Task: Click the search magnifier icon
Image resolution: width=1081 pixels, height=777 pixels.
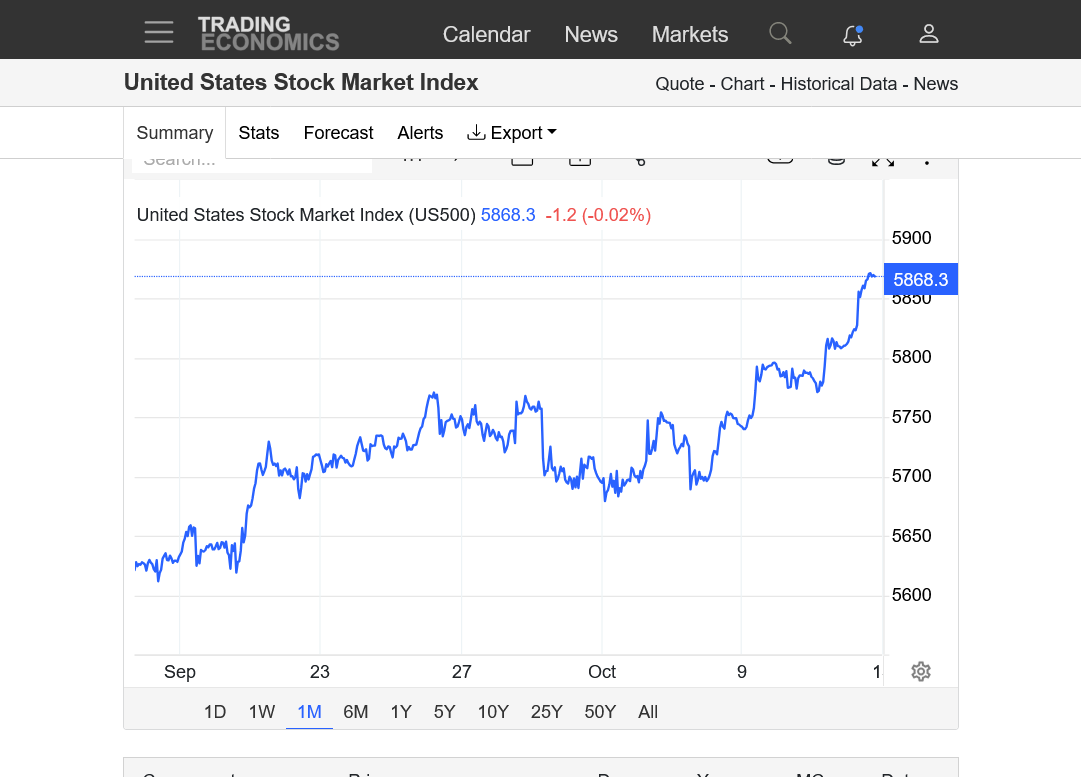Action: [x=780, y=33]
